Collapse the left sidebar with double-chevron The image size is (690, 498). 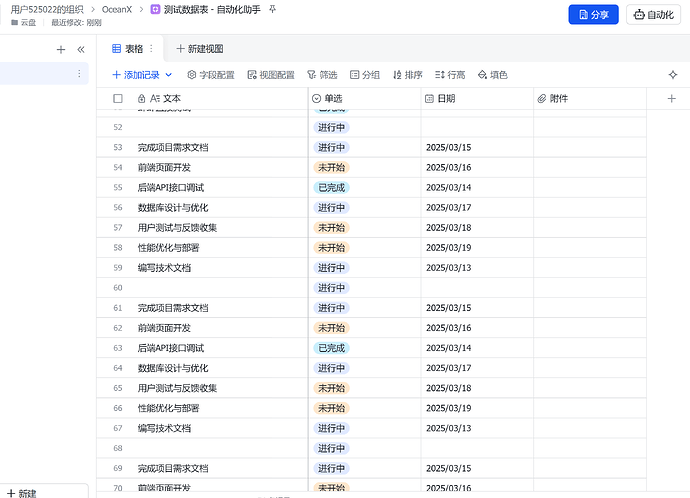click(x=81, y=49)
